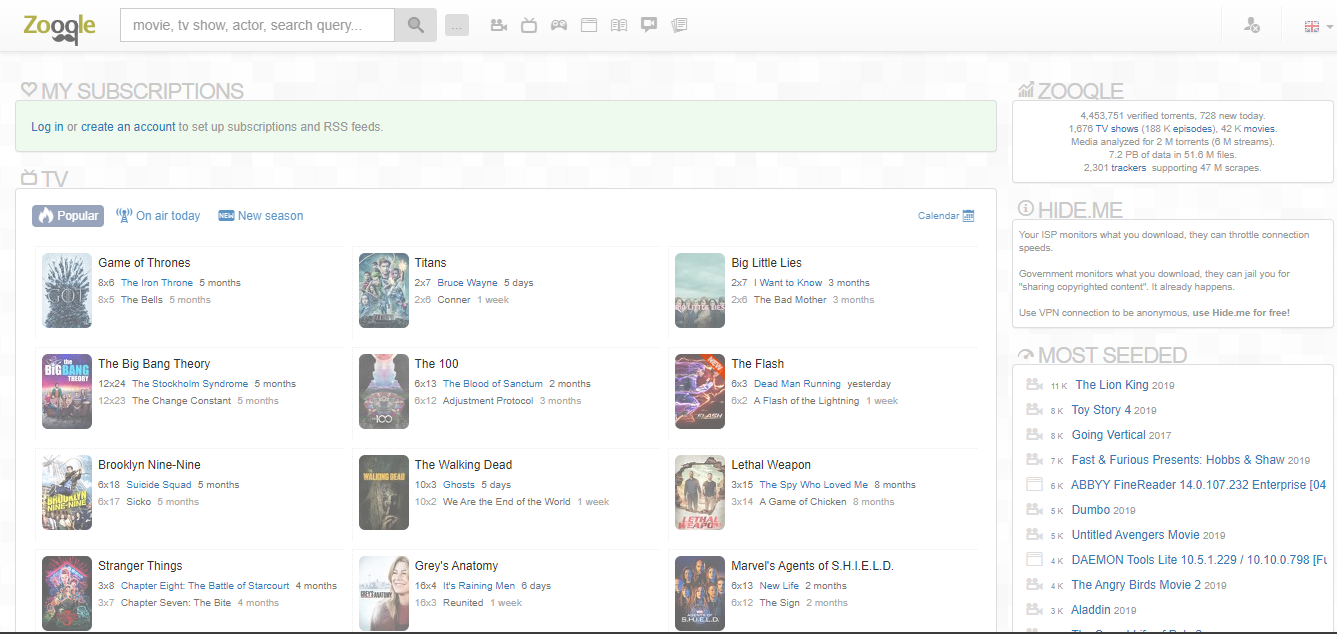This screenshot has width=1337, height=634.
Task: Click the Zooqle logo
Action: pos(59,27)
